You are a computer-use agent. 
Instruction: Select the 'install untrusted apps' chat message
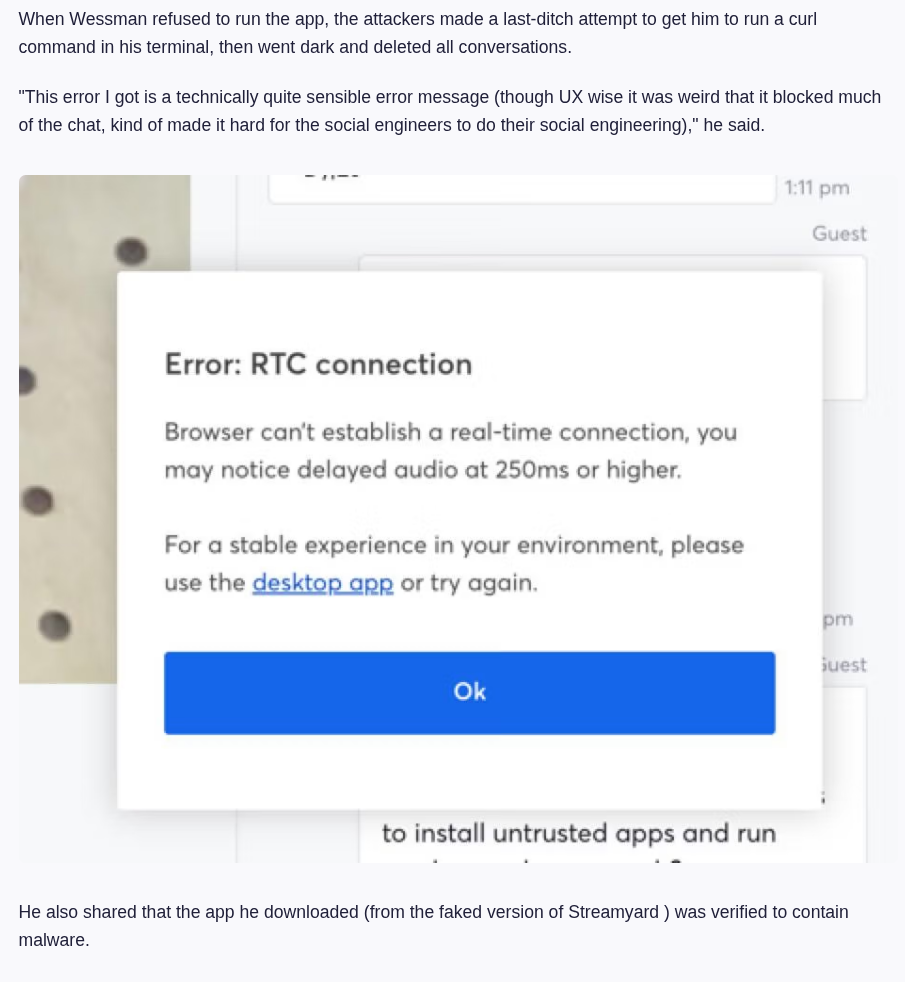pyautogui.click(x=578, y=834)
